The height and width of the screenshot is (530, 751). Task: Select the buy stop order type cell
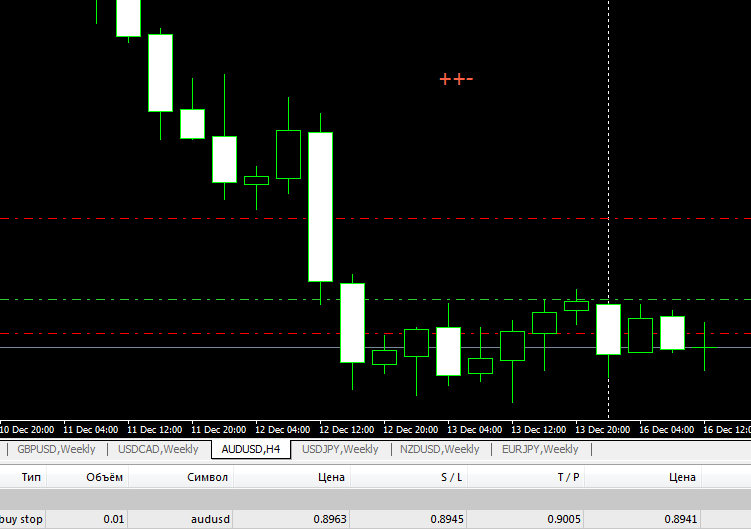click(22, 519)
